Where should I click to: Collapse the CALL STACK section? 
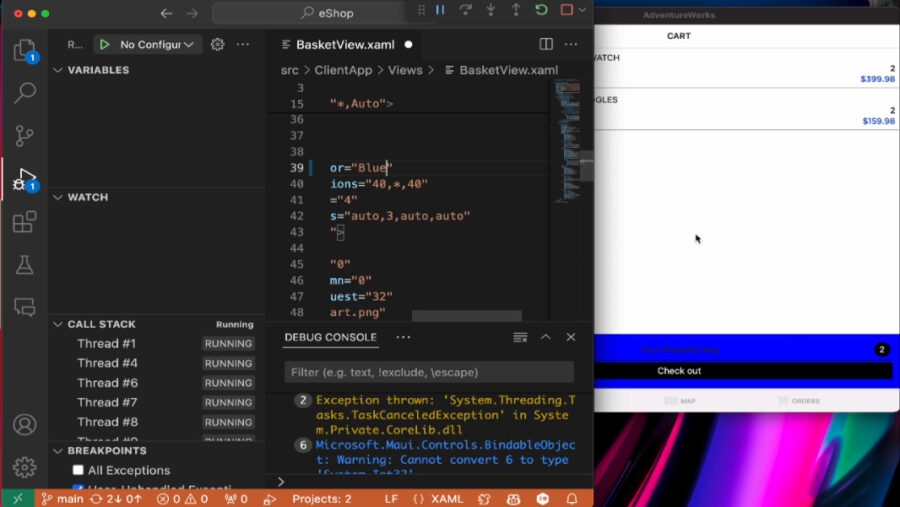(x=101, y=324)
